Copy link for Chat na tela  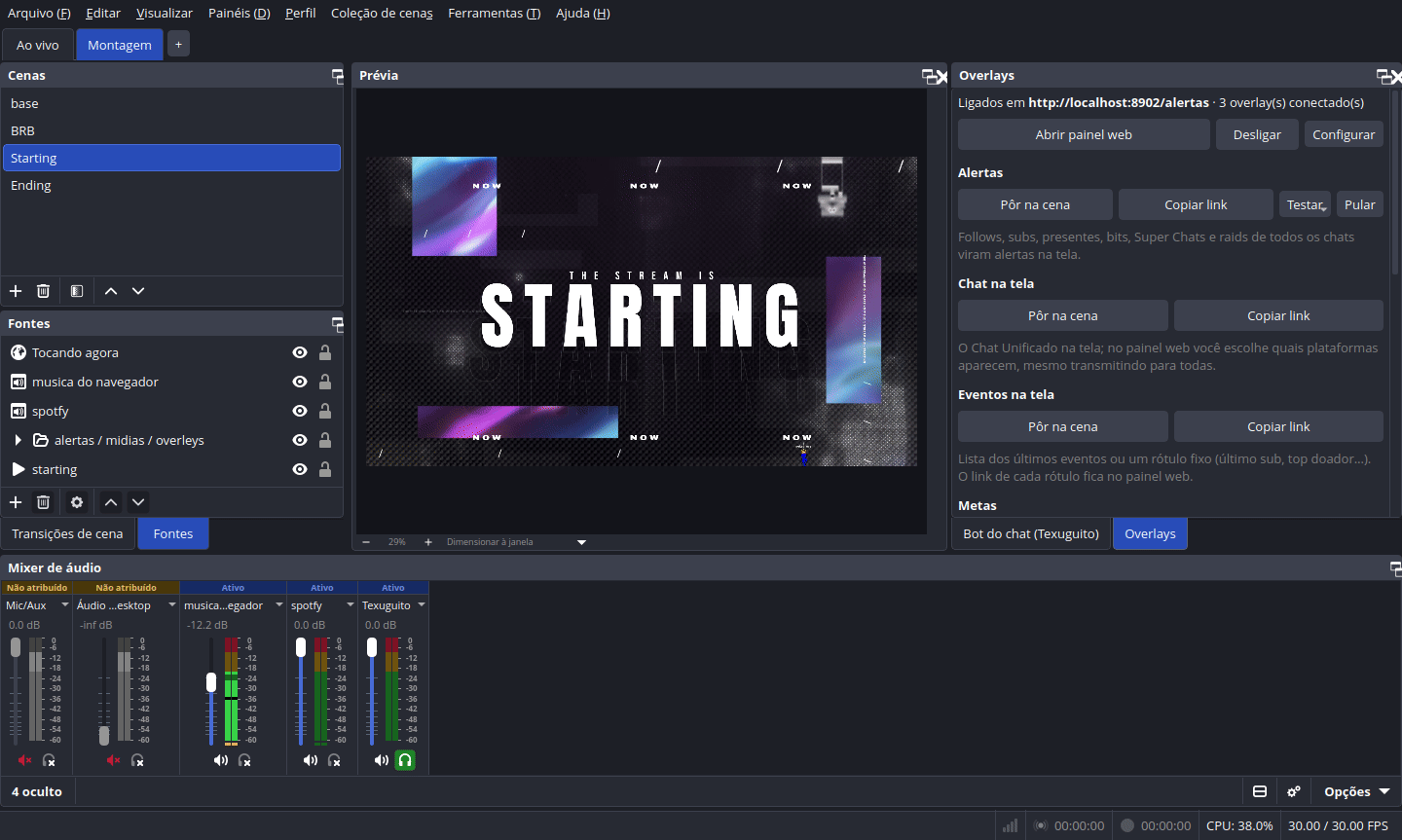click(1278, 315)
